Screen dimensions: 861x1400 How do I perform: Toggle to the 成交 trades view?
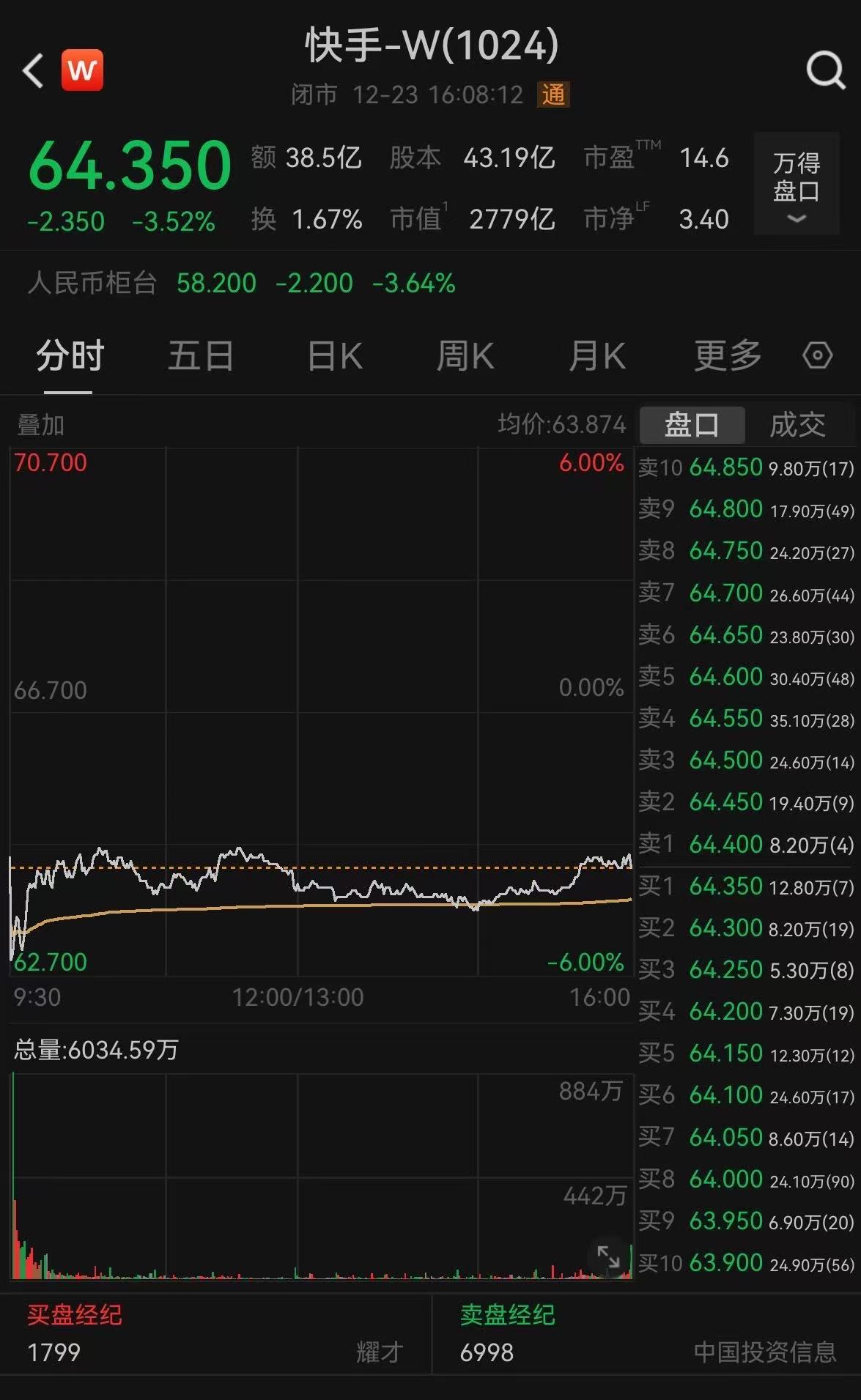pos(797,425)
